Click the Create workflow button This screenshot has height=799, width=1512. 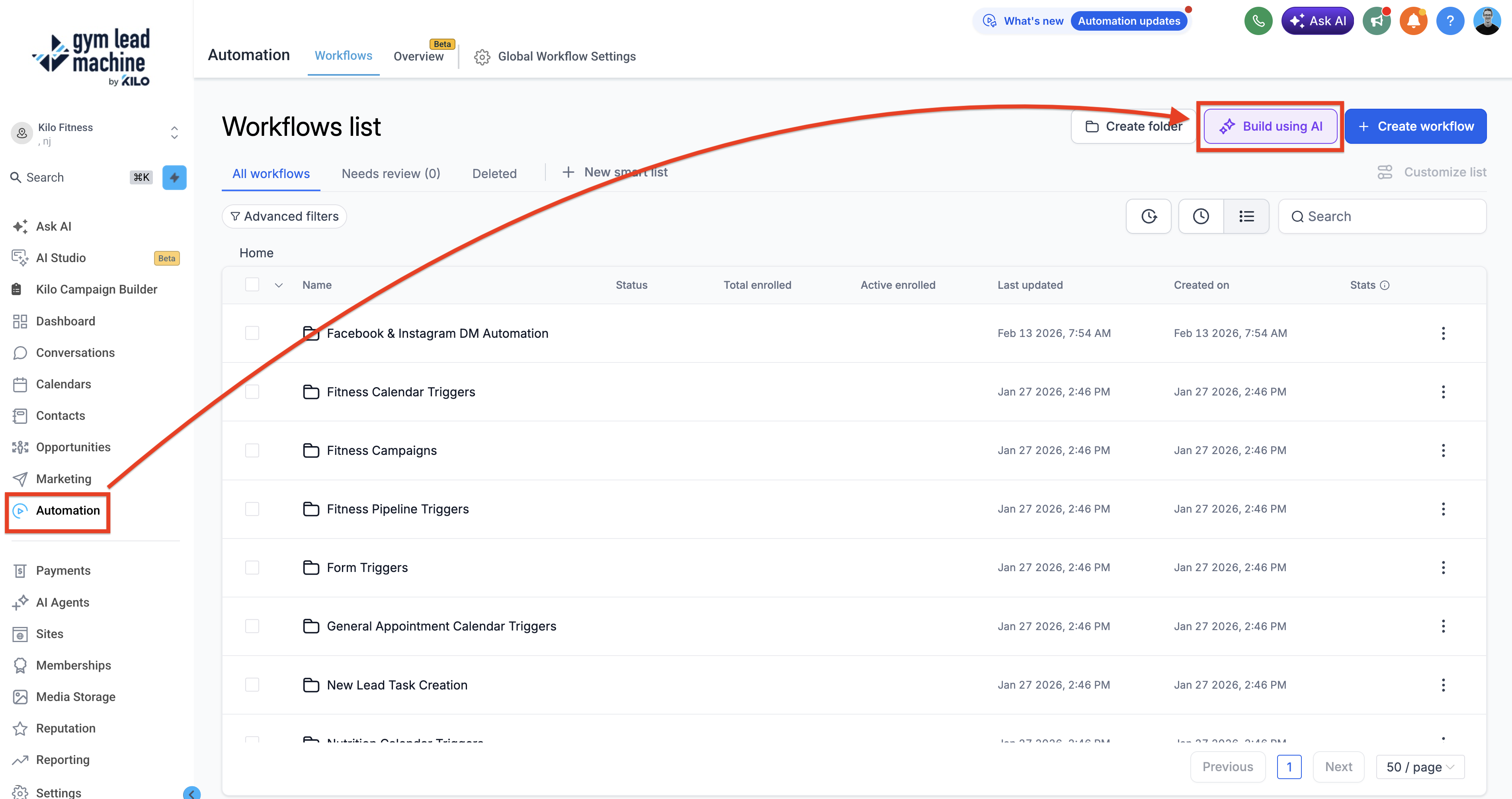click(1415, 126)
